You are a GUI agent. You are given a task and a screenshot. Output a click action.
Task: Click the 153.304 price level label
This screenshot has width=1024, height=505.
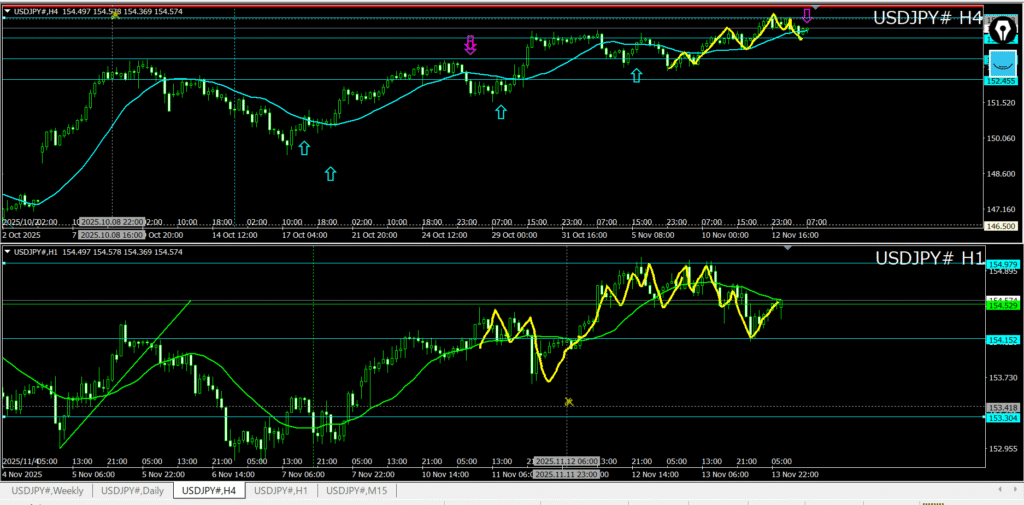pos(1002,418)
